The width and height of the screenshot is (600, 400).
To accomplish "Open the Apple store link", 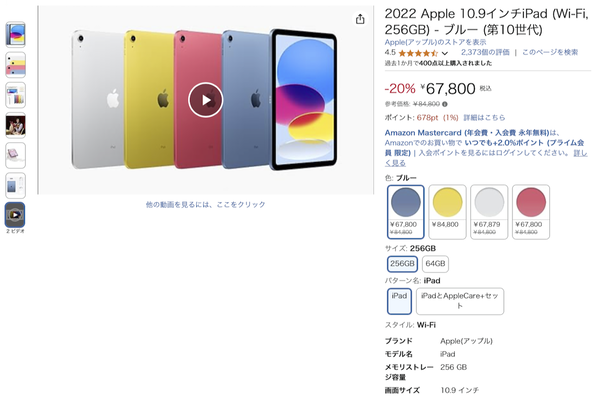I will coord(435,42).
